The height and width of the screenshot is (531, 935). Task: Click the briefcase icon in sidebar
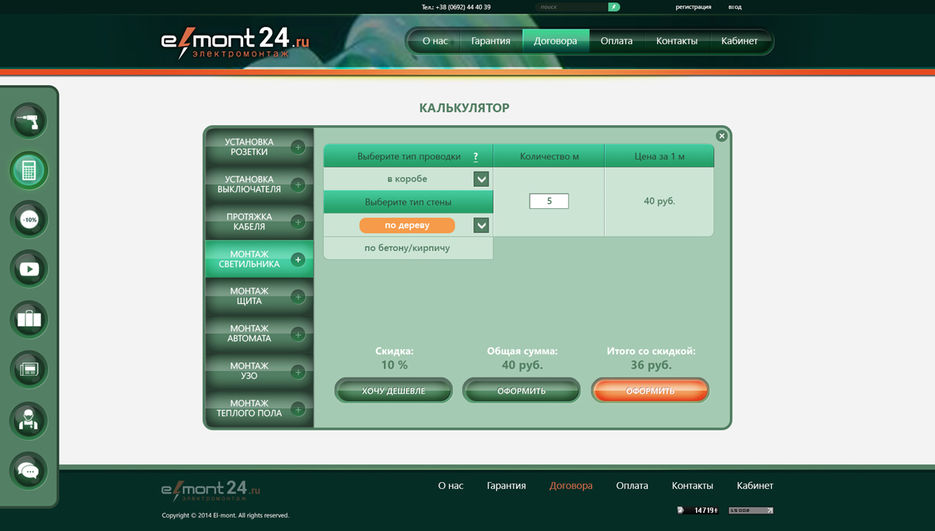[x=29, y=319]
